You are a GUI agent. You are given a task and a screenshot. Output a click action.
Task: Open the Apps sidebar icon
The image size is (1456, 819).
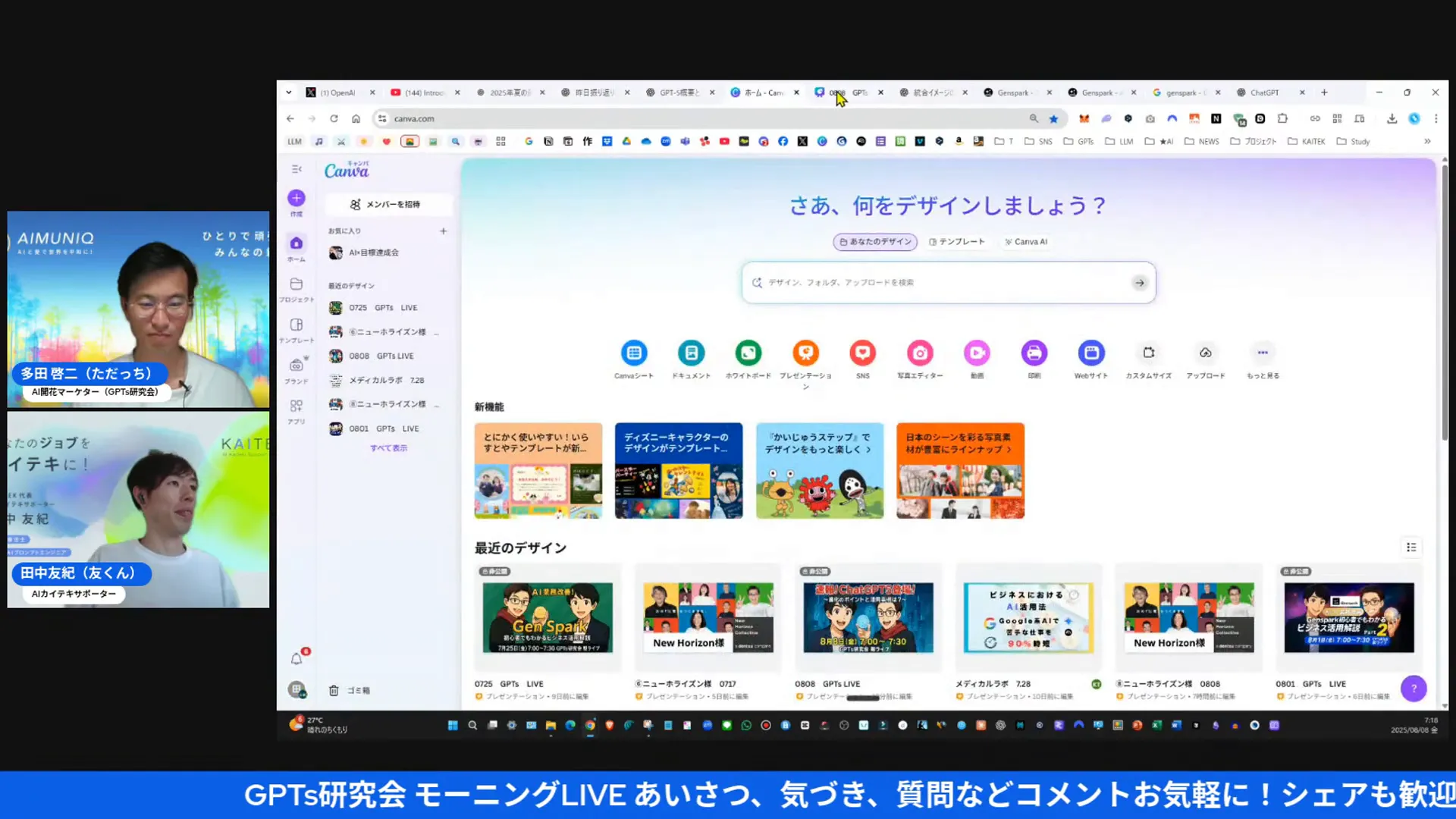(297, 406)
